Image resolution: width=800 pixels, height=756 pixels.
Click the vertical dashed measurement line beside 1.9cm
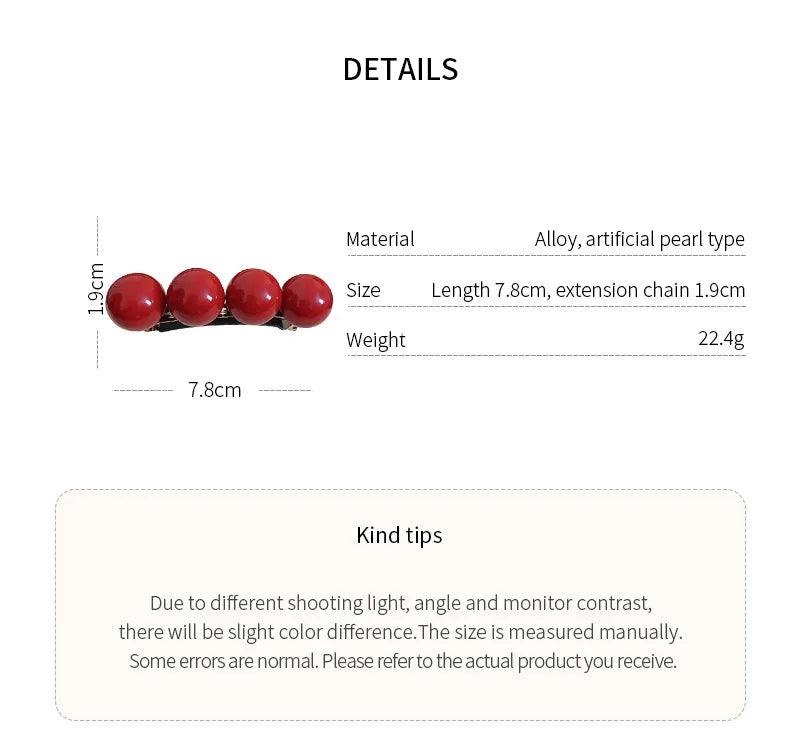click(97, 240)
